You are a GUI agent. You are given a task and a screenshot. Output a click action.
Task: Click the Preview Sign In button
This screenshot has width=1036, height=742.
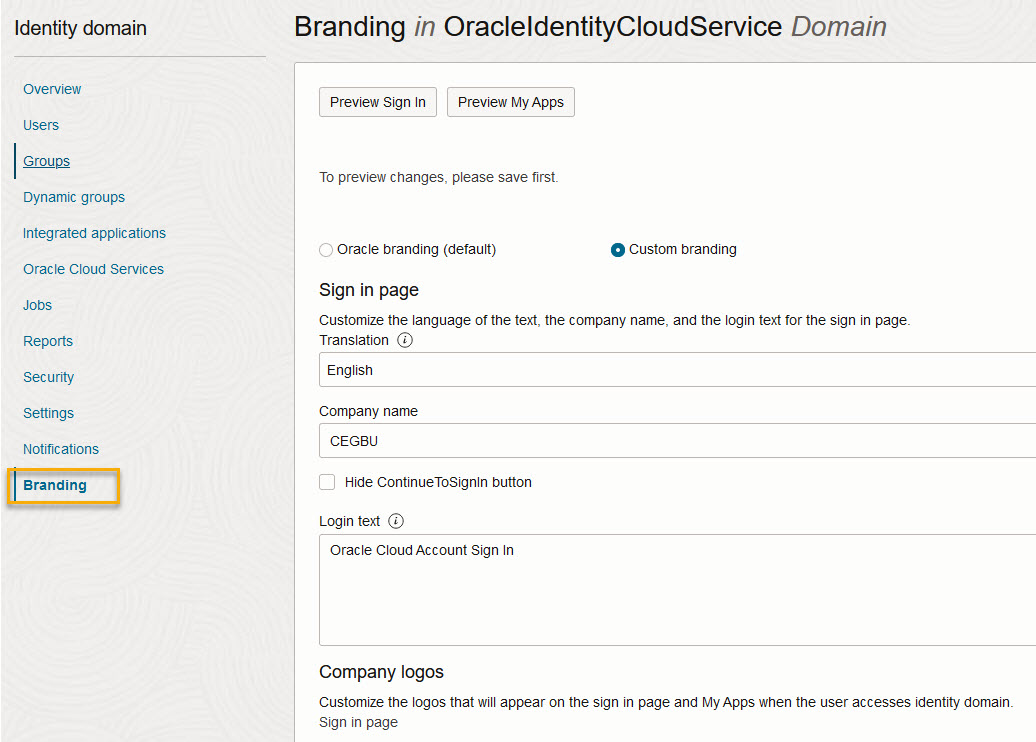[x=378, y=102]
